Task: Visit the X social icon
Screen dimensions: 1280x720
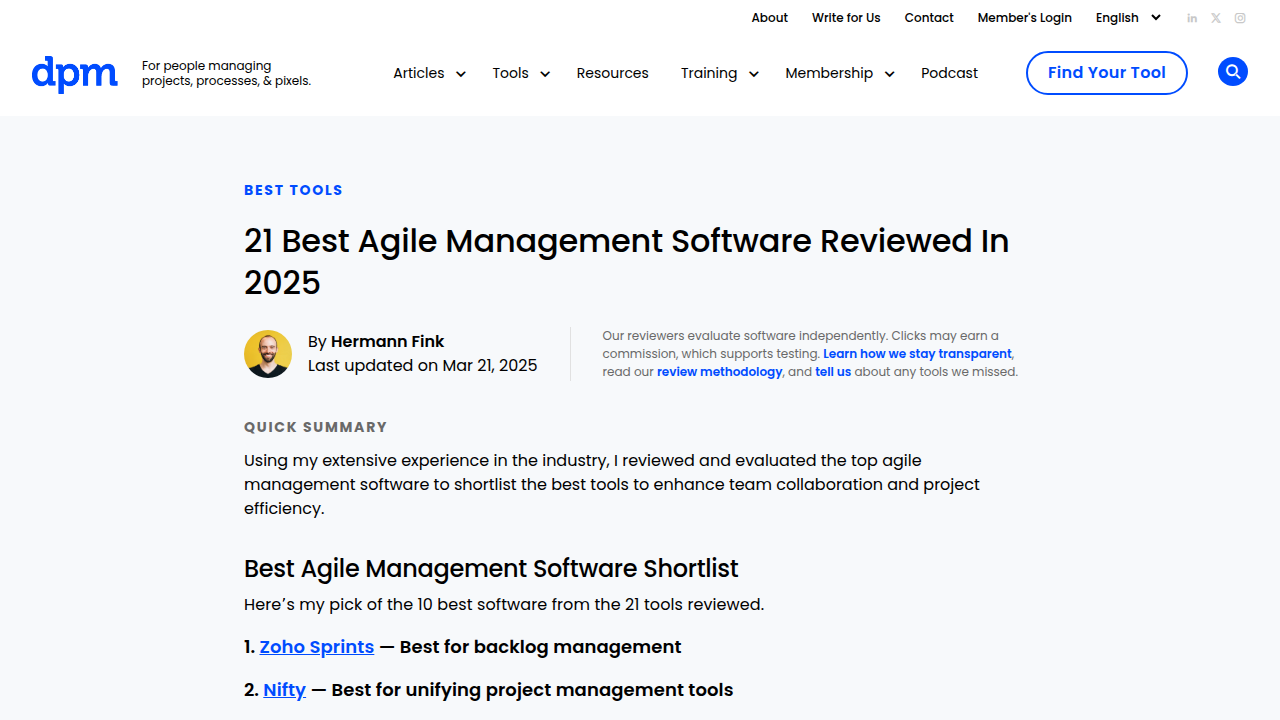Action: click(1216, 18)
